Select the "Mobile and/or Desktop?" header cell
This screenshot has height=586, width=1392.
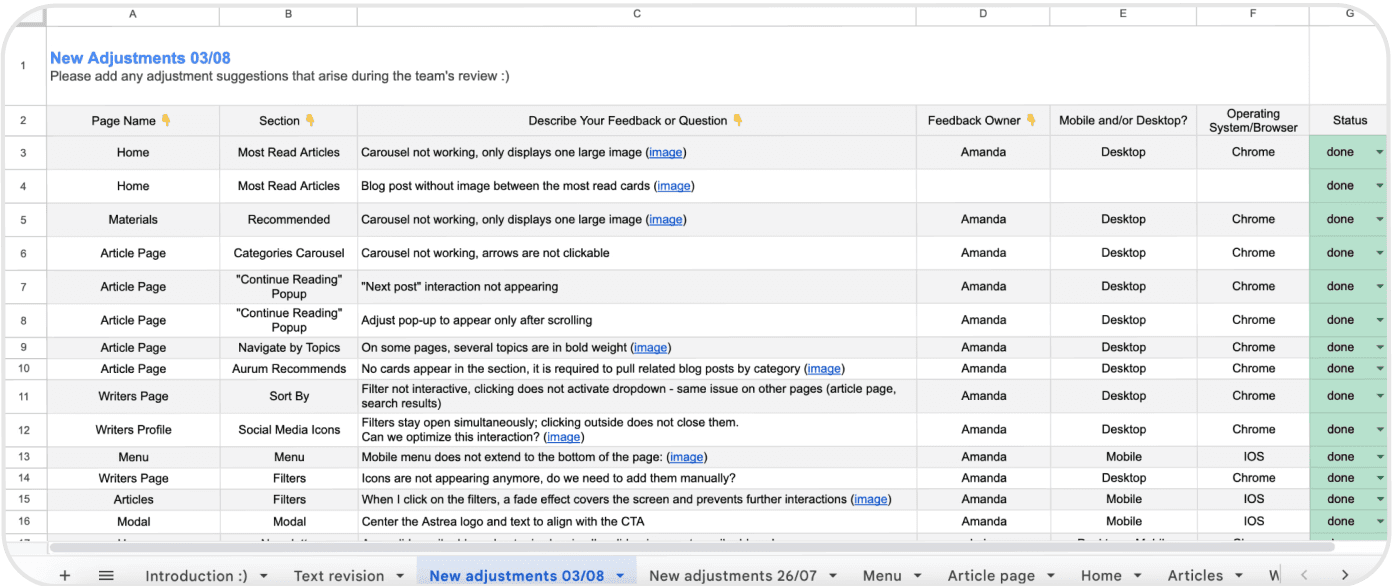coord(1123,121)
